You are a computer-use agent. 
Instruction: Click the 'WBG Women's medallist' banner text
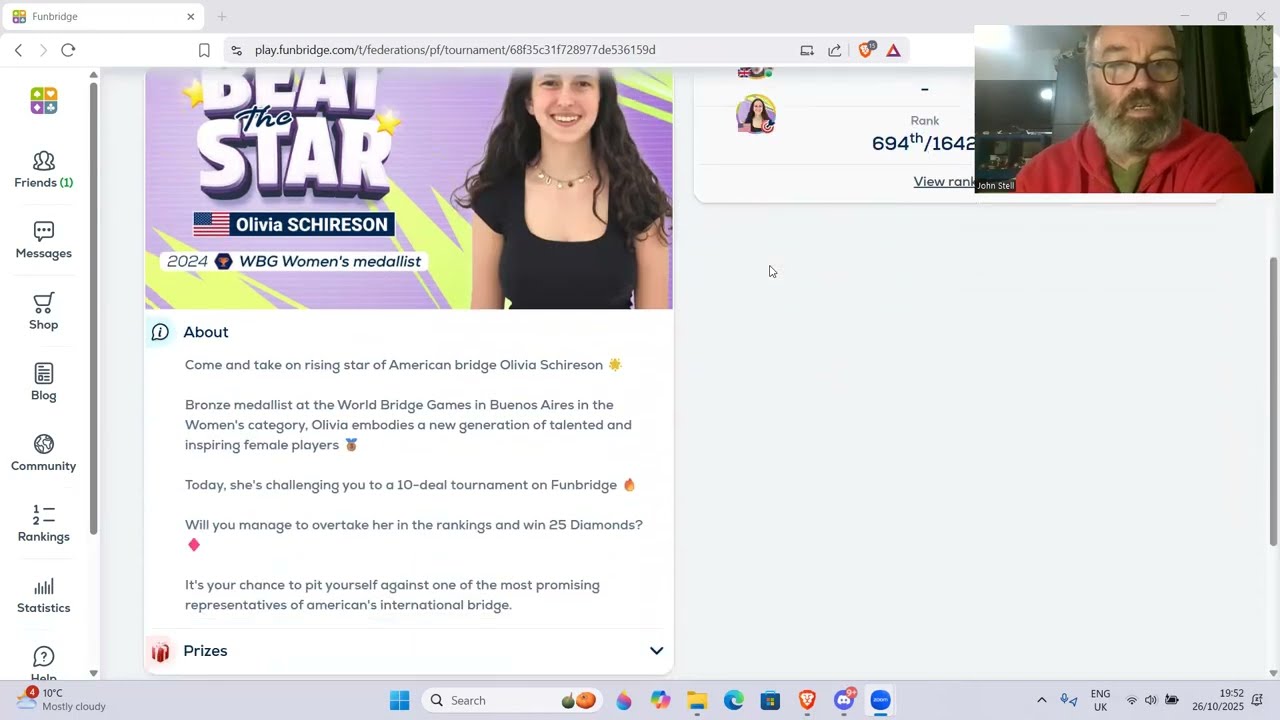tap(330, 262)
